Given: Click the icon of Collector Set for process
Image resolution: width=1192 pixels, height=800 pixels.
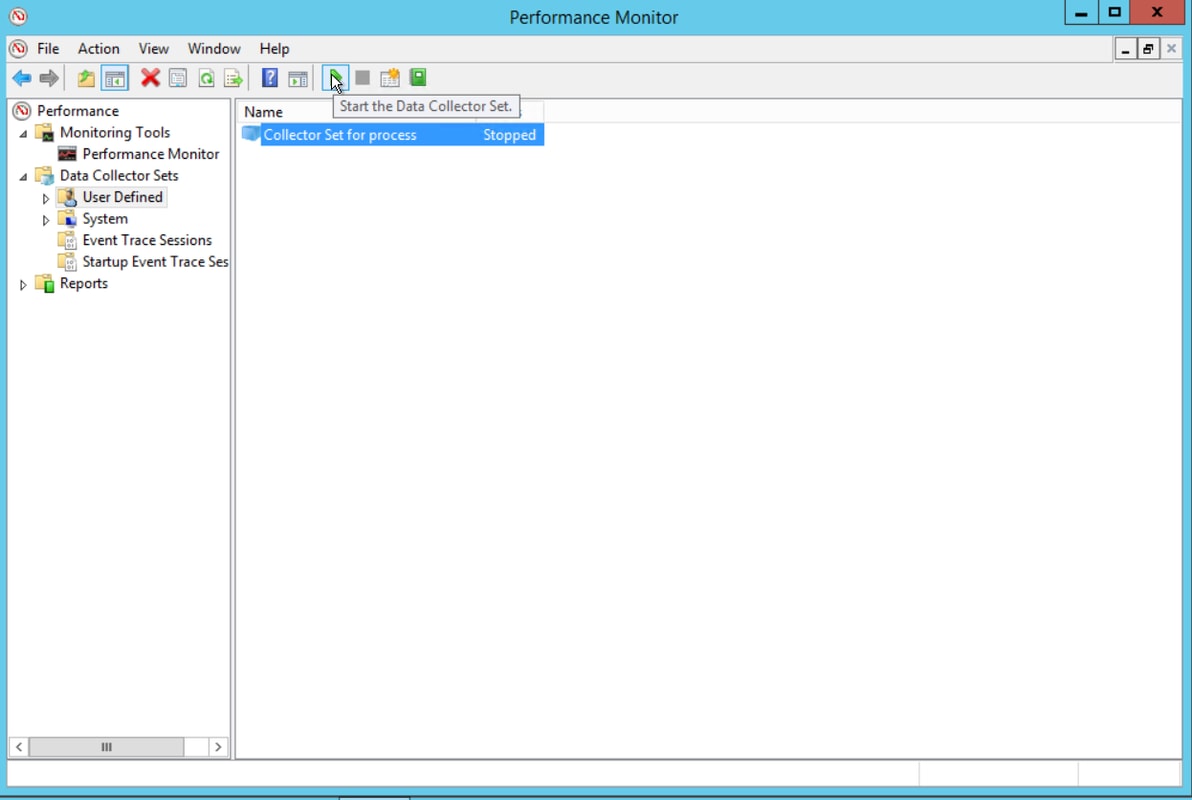Looking at the screenshot, I should pos(250,135).
